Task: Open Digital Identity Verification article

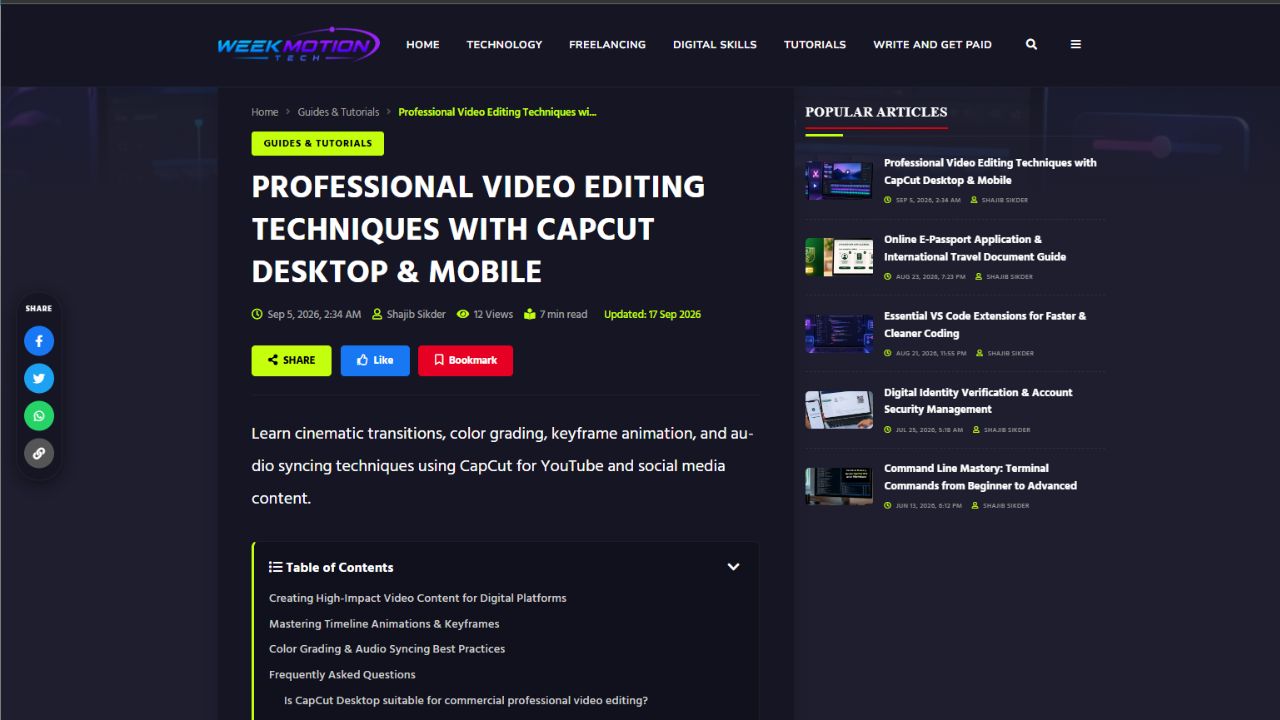Action: pos(978,401)
